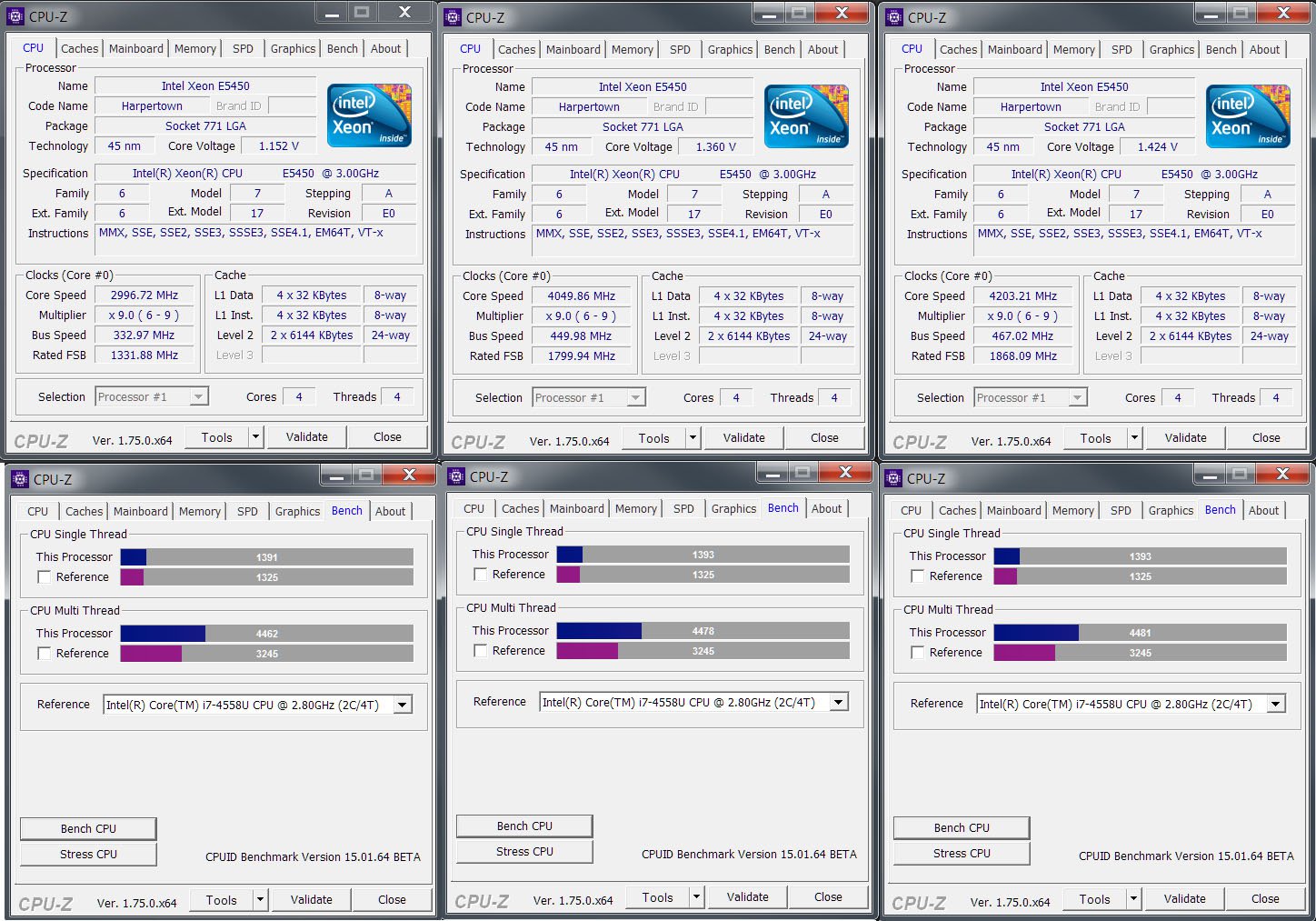The width and height of the screenshot is (1316, 921).
Task: Tick multi-thread Reference checkbox in 4481 bench window
Action: (x=917, y=653)
